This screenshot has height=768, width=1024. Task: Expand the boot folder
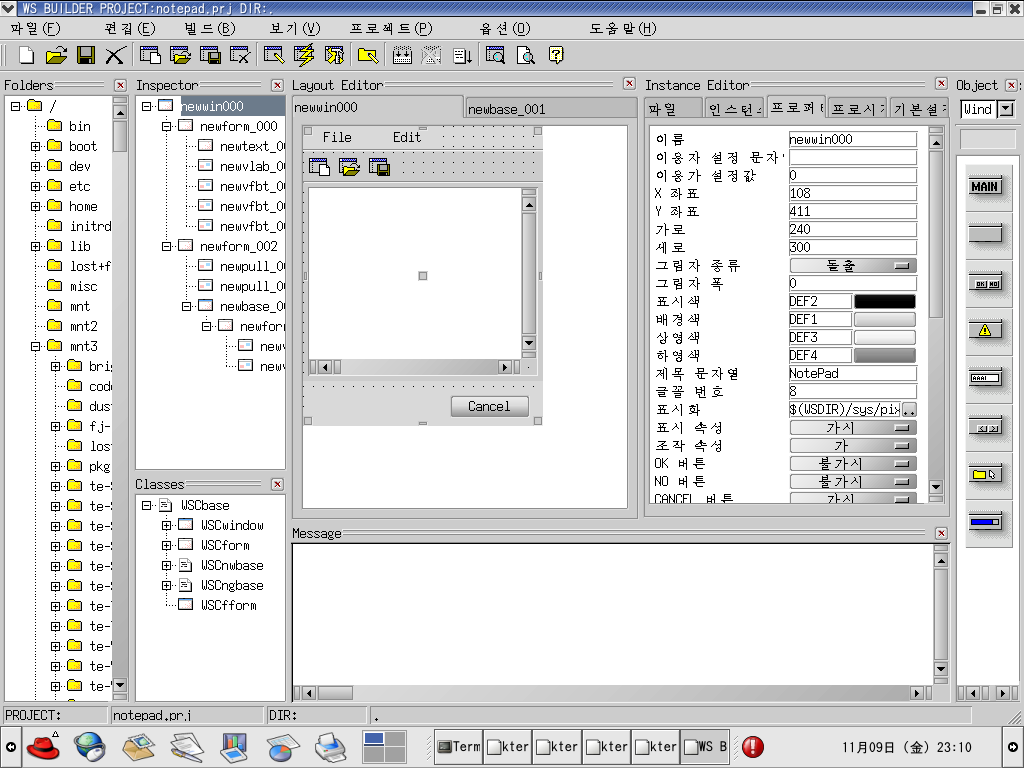click(x=35, y=146)
